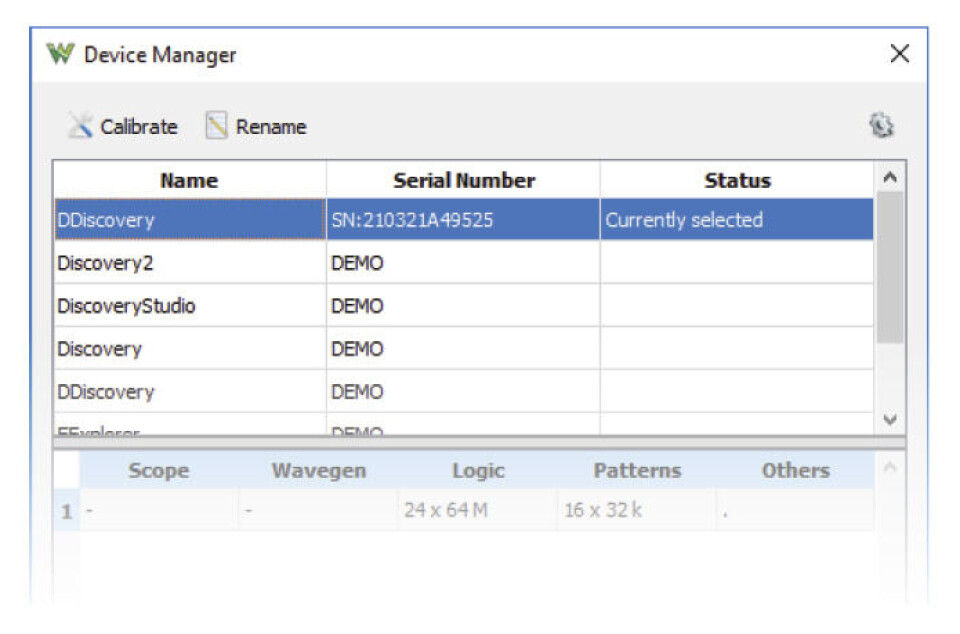Click the Logic column header
The width and height of the screenshot is (960, 634).
click(x=478, y=470)
